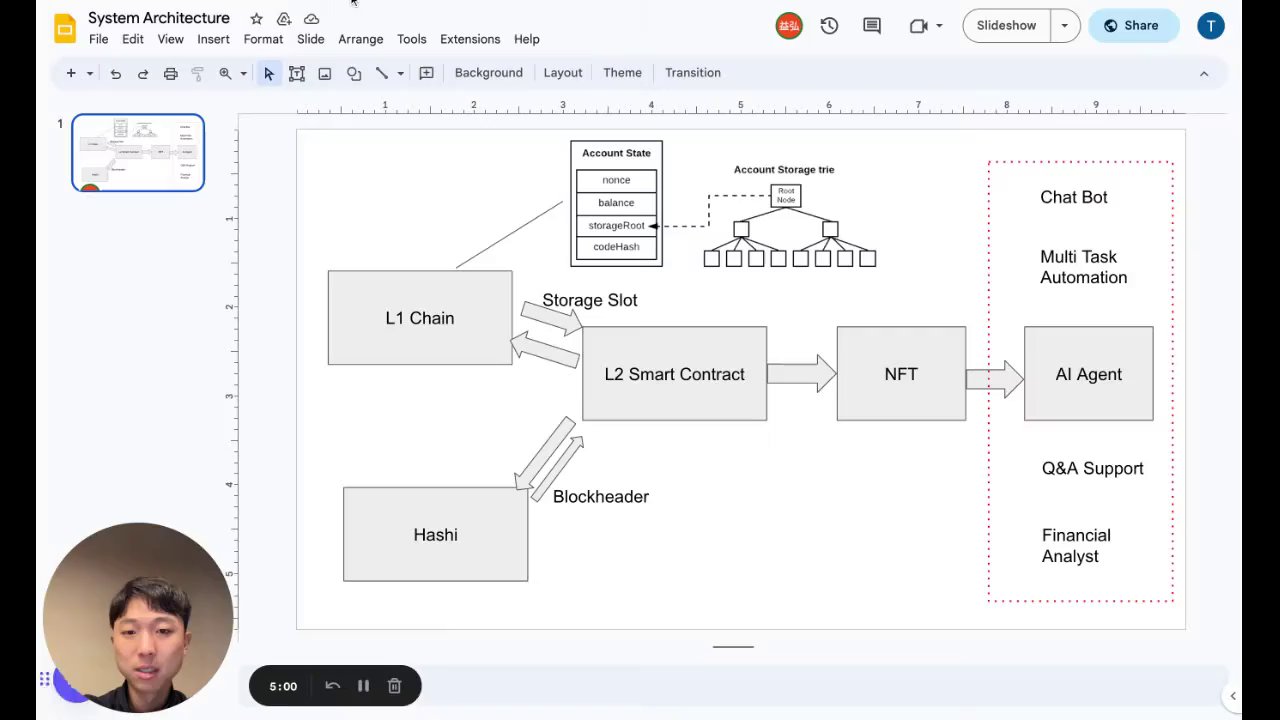Click the Multi Task Automation text

coord(1083,268)
